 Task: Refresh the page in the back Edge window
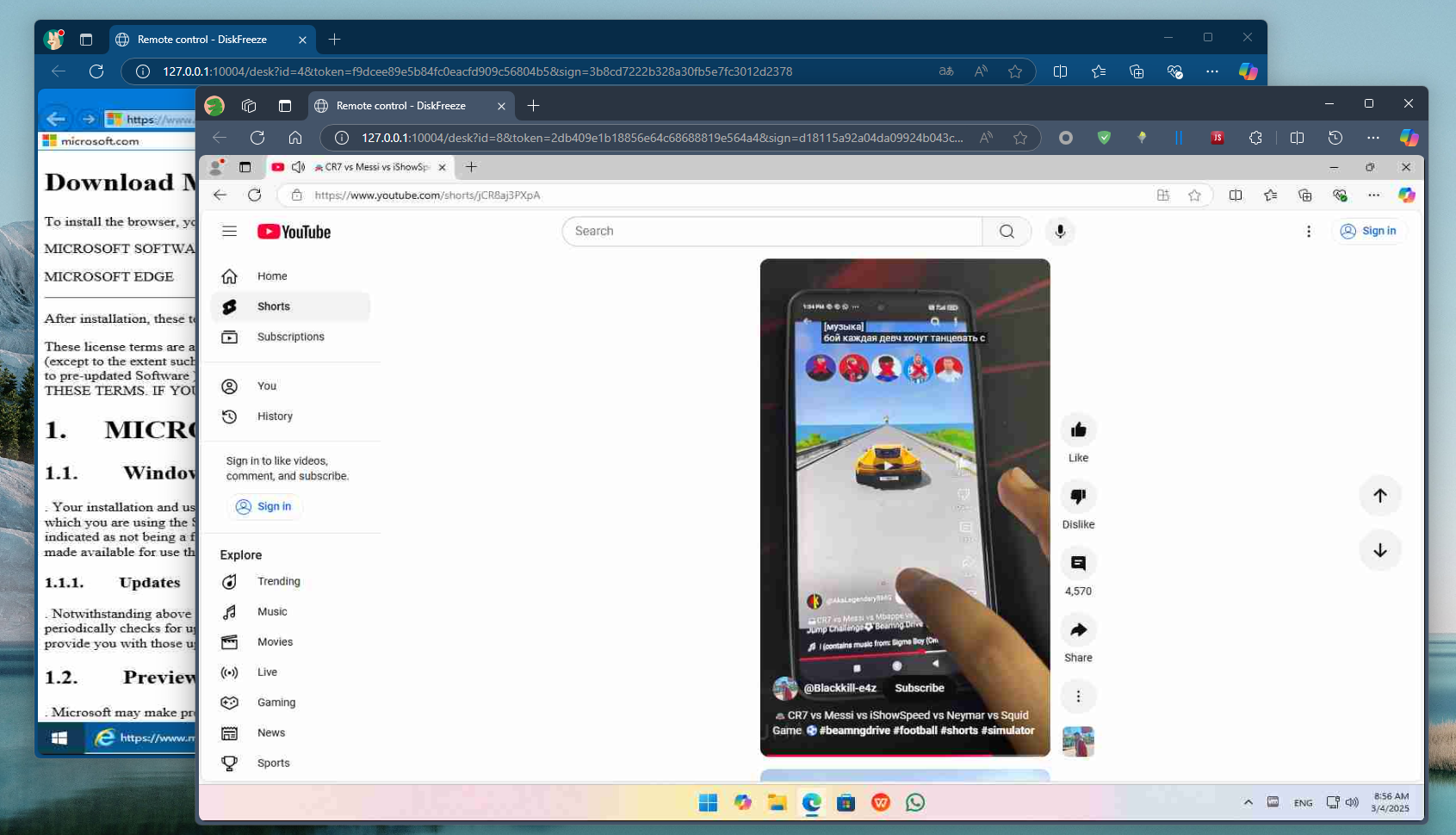(96, 71)
